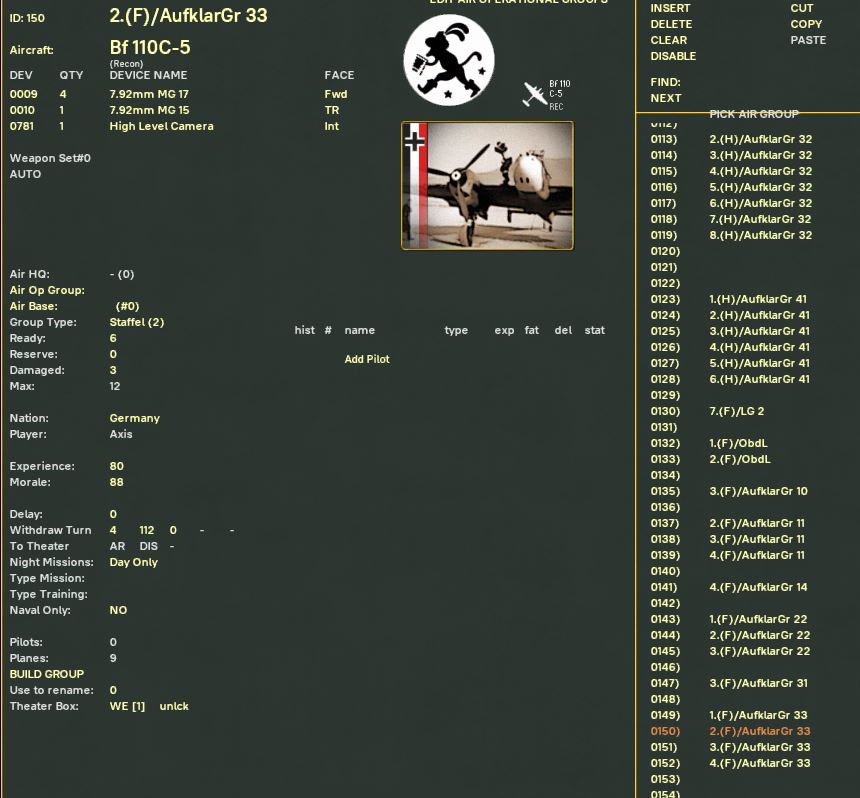The height and width of the screenshot is (798, 860).
Task: Click the AUTO weapon set setting
Action: click(25, 174)
